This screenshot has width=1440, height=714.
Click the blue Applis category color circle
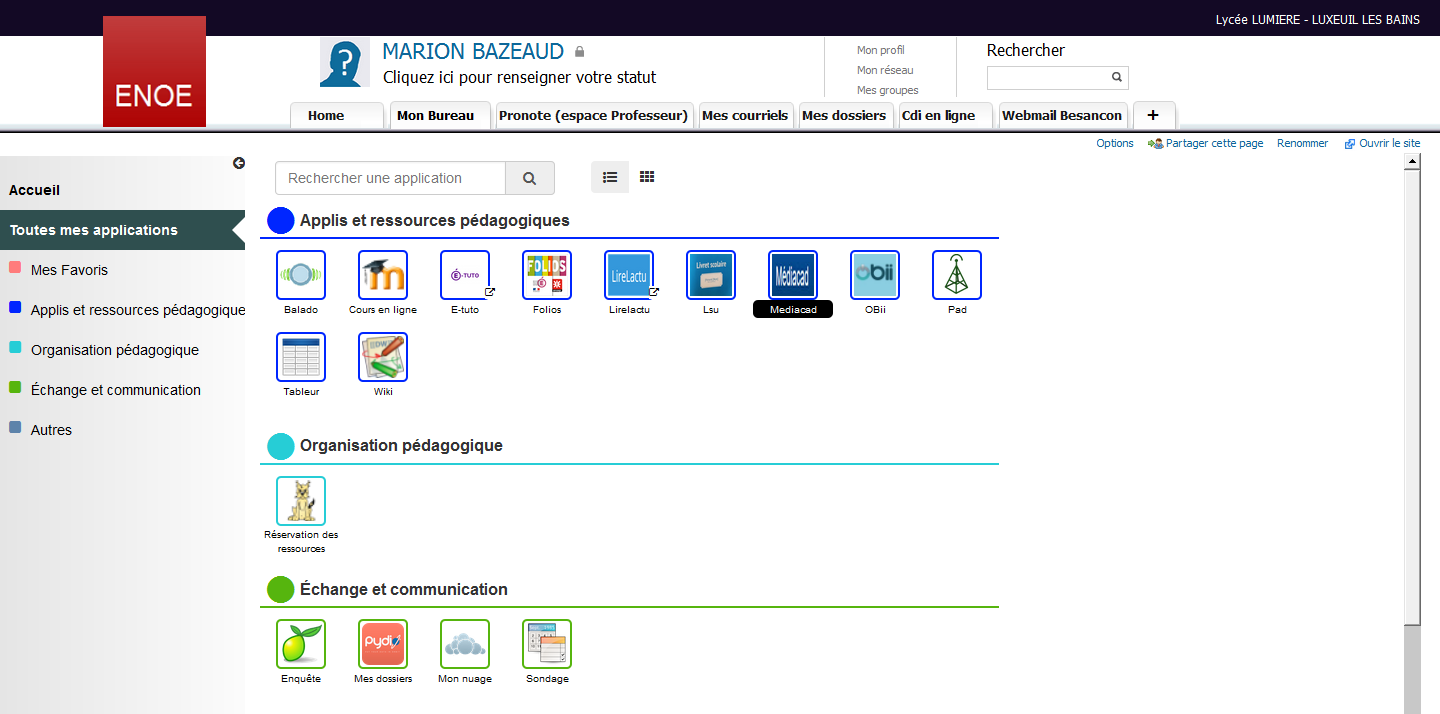point(281,220)
